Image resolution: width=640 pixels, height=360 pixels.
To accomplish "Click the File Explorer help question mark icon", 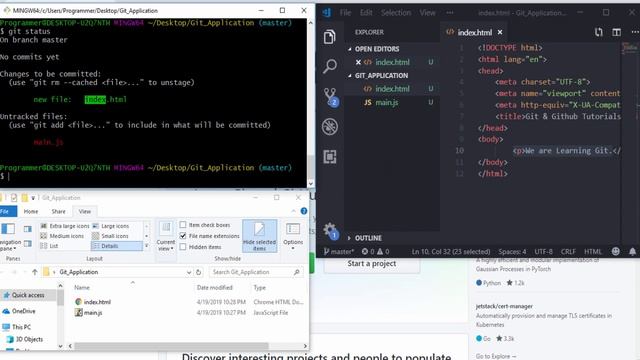I will pos(304,211).
